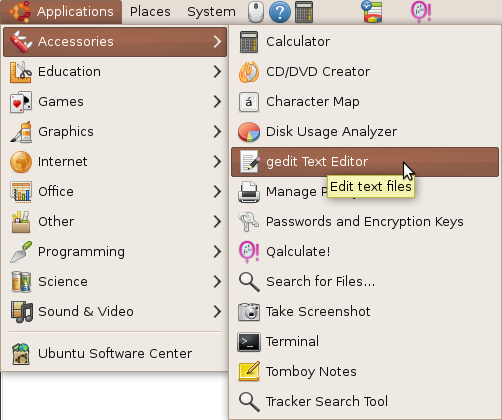Image resolution: width=502 pixels, height=420 pixels.
Task: Expand the Other submenu arrow
Action: coord(217,222)
